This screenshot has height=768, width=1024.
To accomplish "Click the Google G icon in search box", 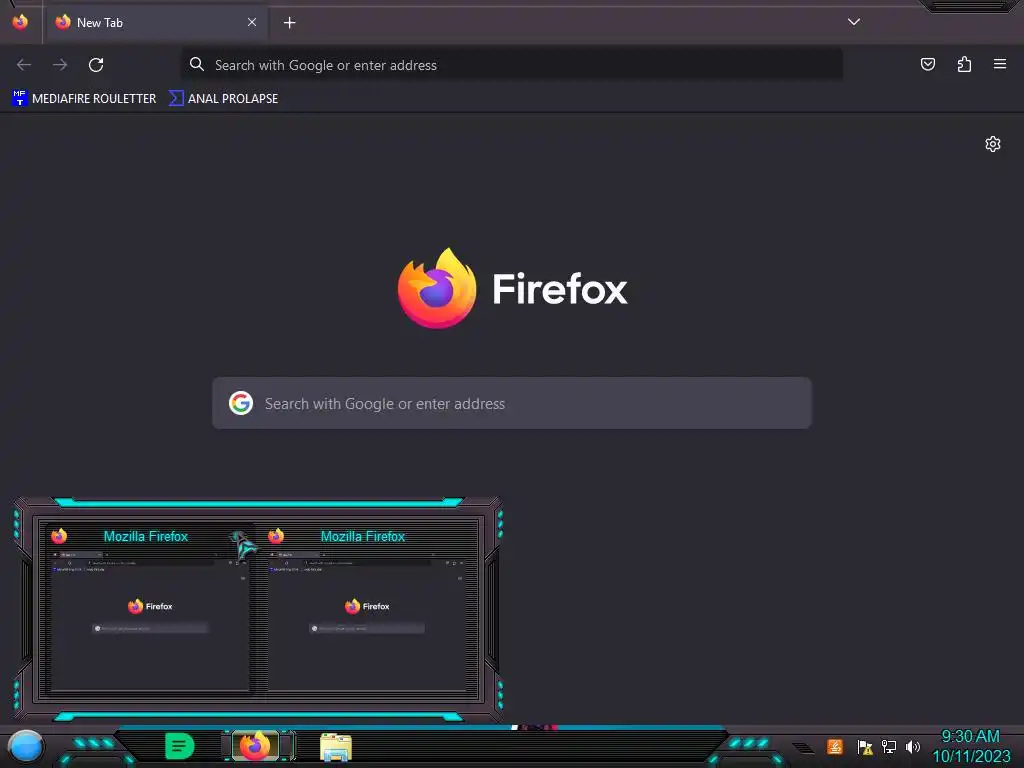I will click(x=241, y=403).
